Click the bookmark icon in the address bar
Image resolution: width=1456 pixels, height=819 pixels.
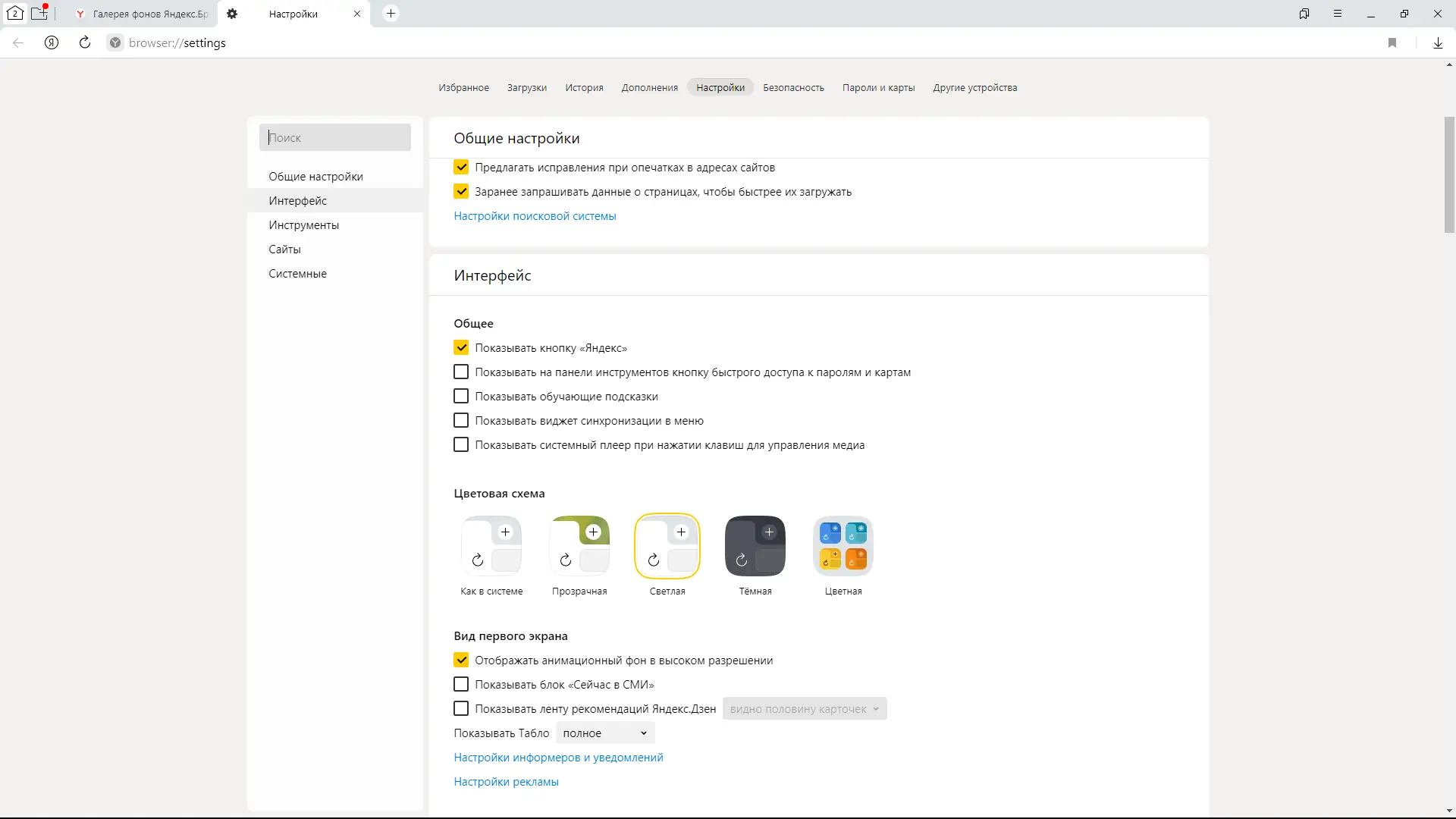[1392, 43]
